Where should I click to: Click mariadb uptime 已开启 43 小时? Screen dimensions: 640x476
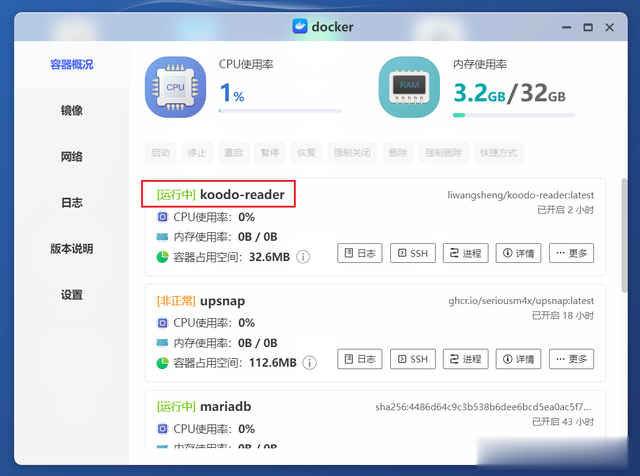tap(563, 422)
